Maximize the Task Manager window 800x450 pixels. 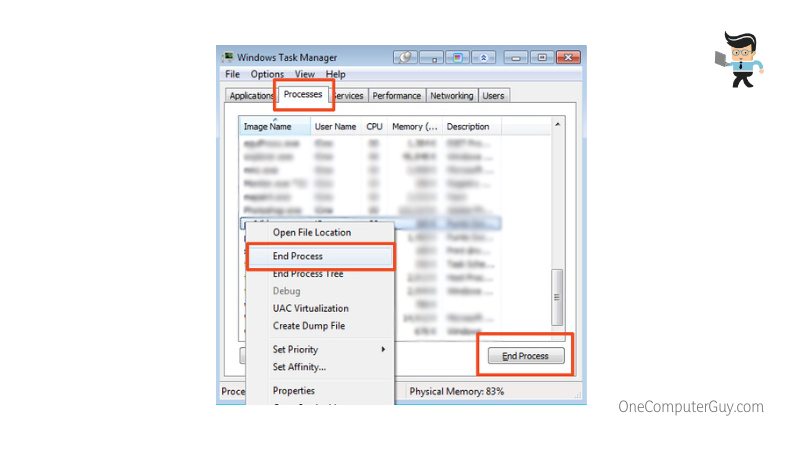point(542,57)
